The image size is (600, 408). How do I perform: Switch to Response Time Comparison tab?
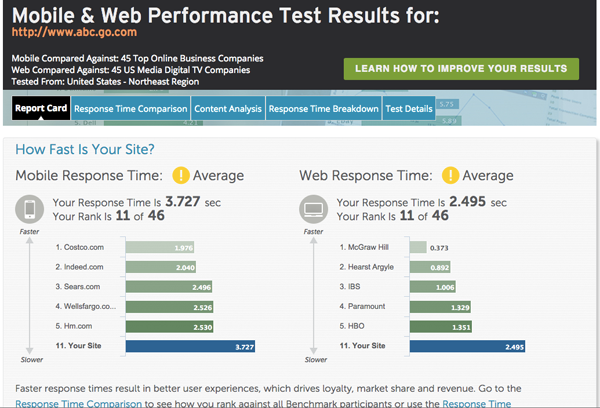[x=130, y=109]
